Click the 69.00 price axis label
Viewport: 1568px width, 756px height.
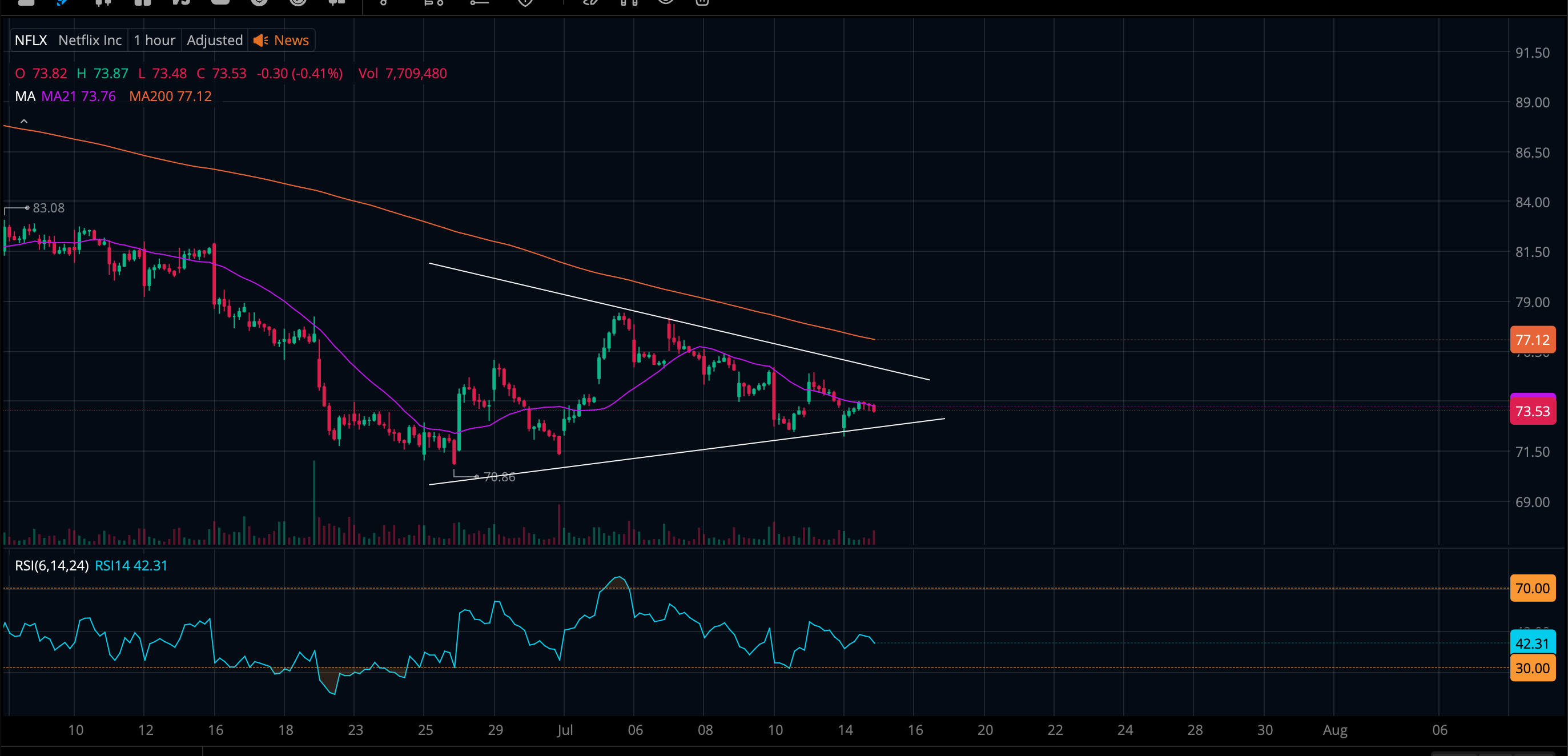point(1532,502)
